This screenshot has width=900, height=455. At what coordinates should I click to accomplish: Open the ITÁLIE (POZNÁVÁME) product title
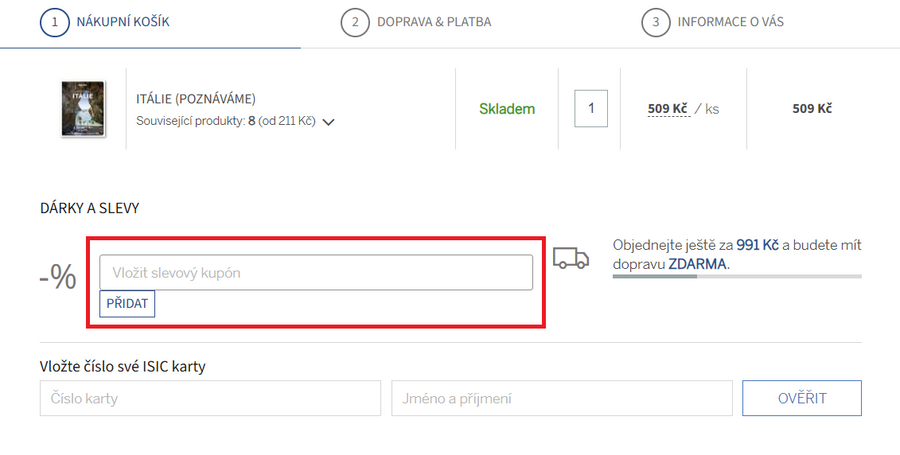point(196,98)
